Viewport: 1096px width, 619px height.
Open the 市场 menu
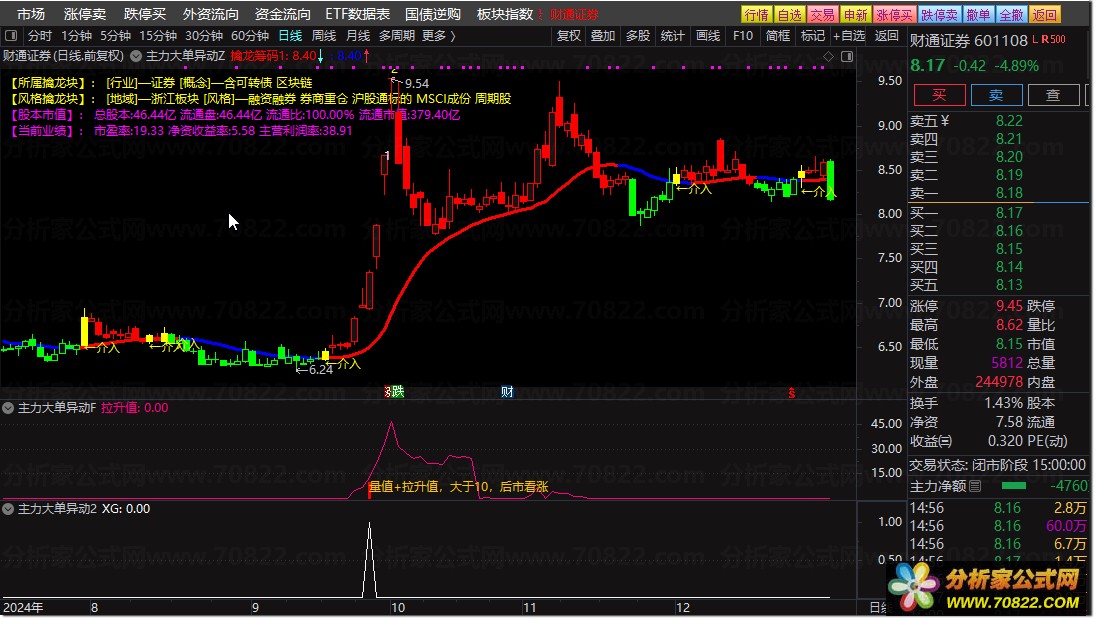31,14
